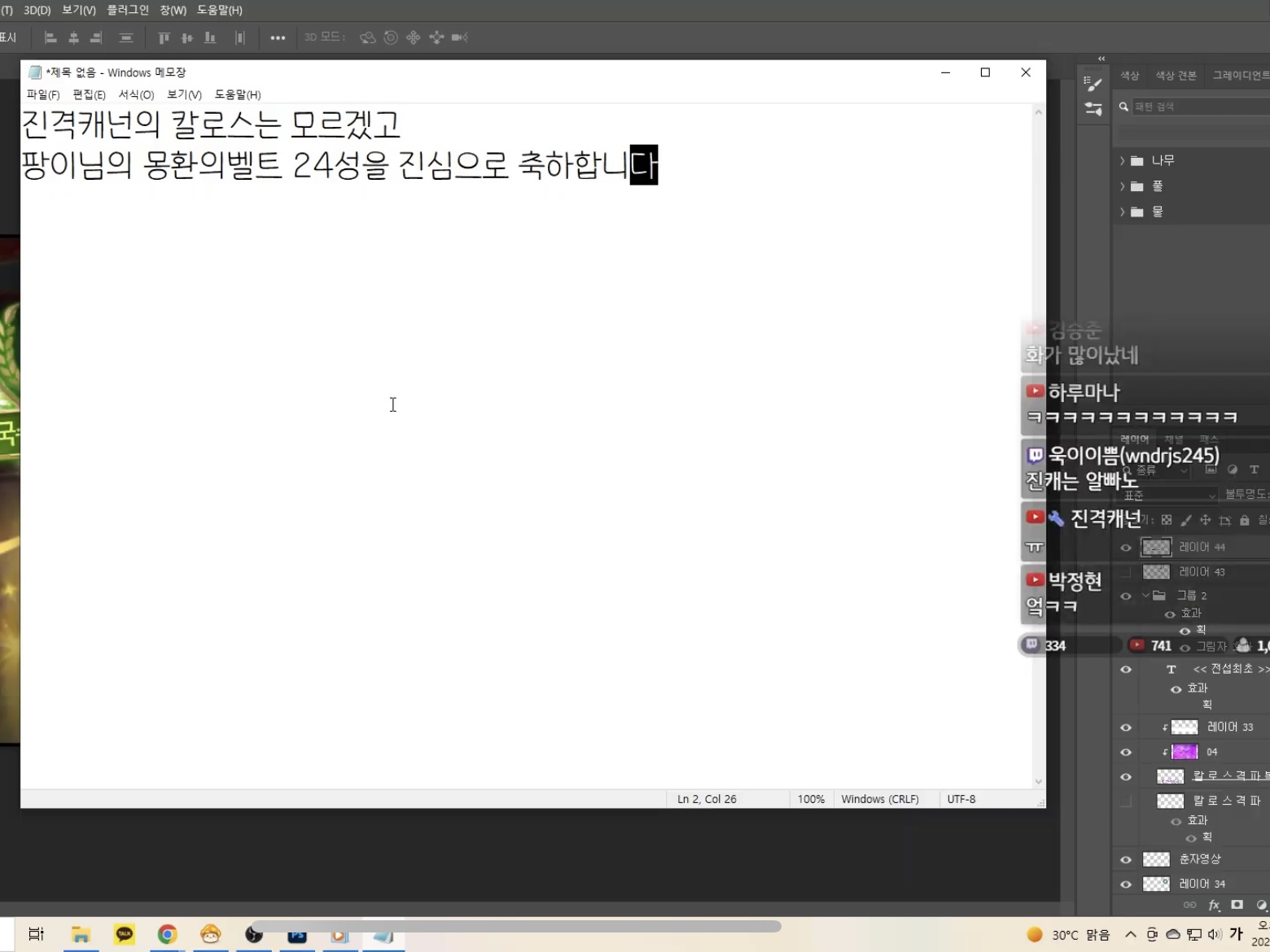The width and height of the screenshot is (1270, 952).
Task: Toggle visibility of layer 04
Action: coord(1126,752)
